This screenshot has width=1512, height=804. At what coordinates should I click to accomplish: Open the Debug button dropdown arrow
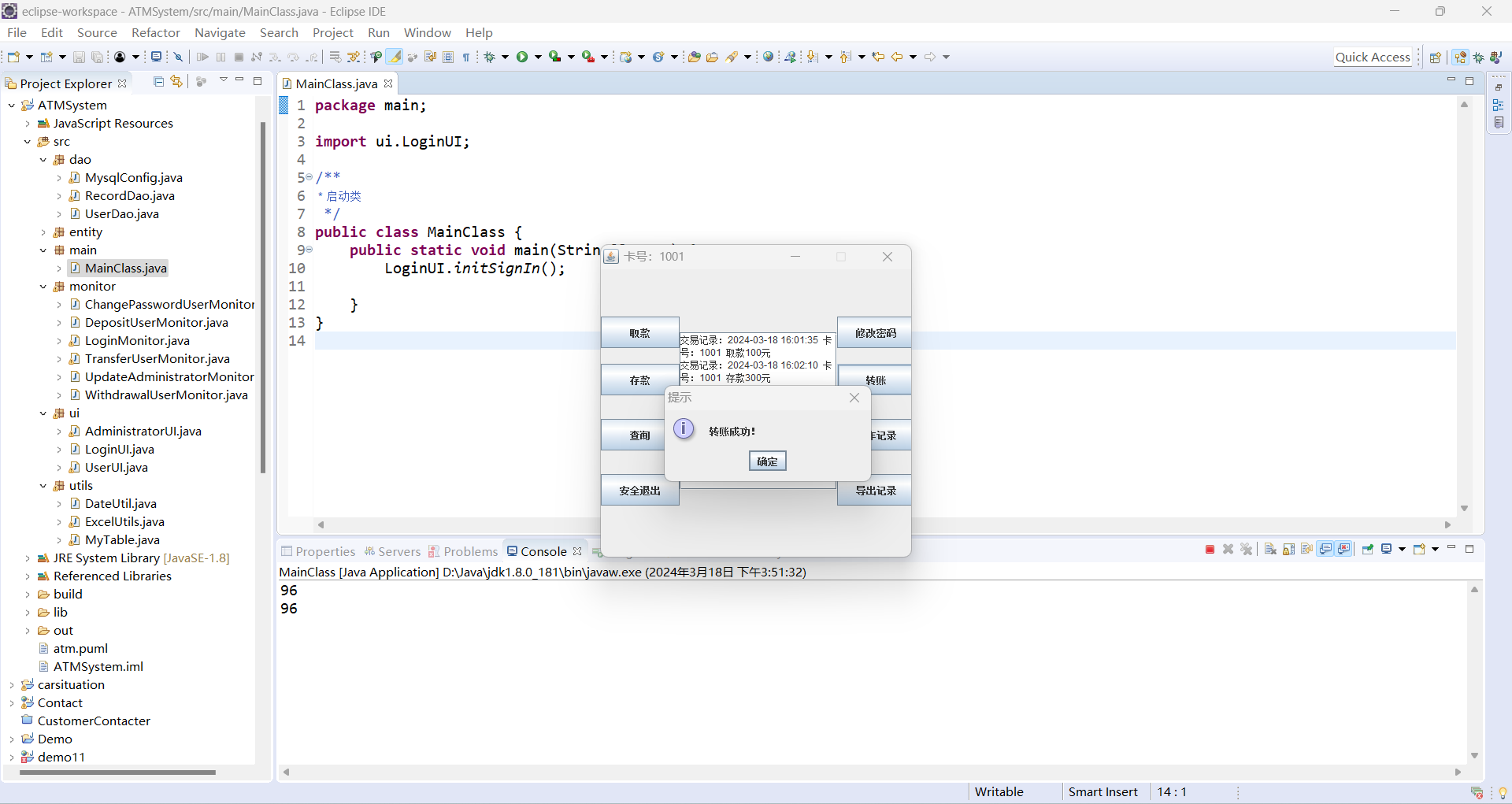click(x=506, y=57)
